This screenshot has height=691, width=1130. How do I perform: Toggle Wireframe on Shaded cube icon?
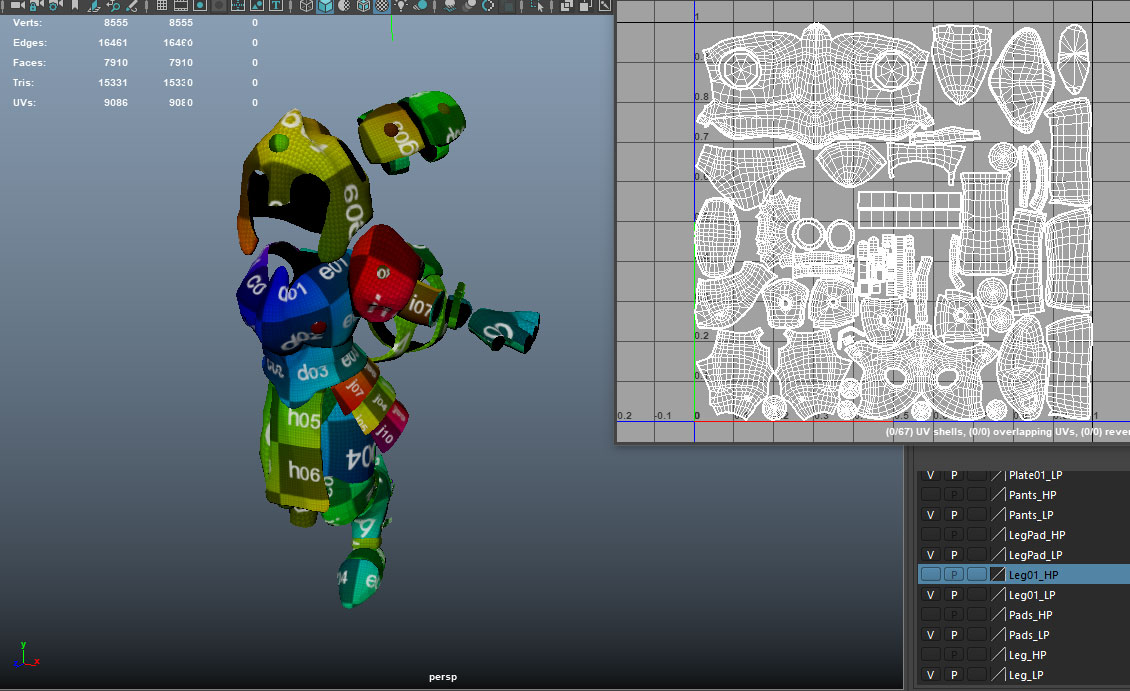tap(364, 6)
